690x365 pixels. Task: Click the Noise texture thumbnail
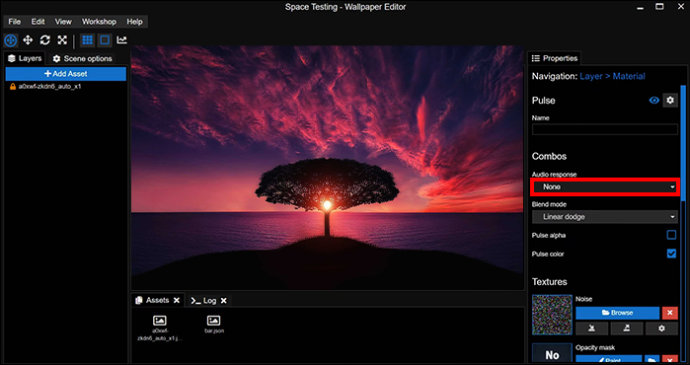[552, 315]
